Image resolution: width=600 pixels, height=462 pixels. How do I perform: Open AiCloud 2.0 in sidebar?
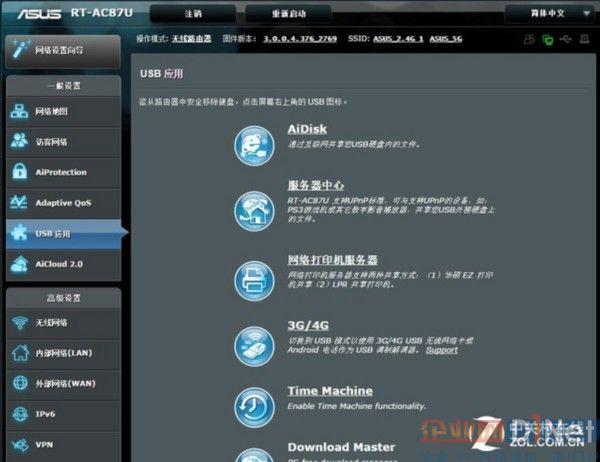64,264
